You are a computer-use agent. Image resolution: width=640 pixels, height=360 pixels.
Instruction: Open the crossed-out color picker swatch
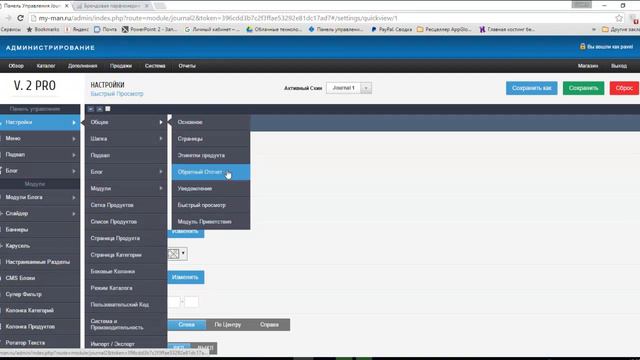177,253
